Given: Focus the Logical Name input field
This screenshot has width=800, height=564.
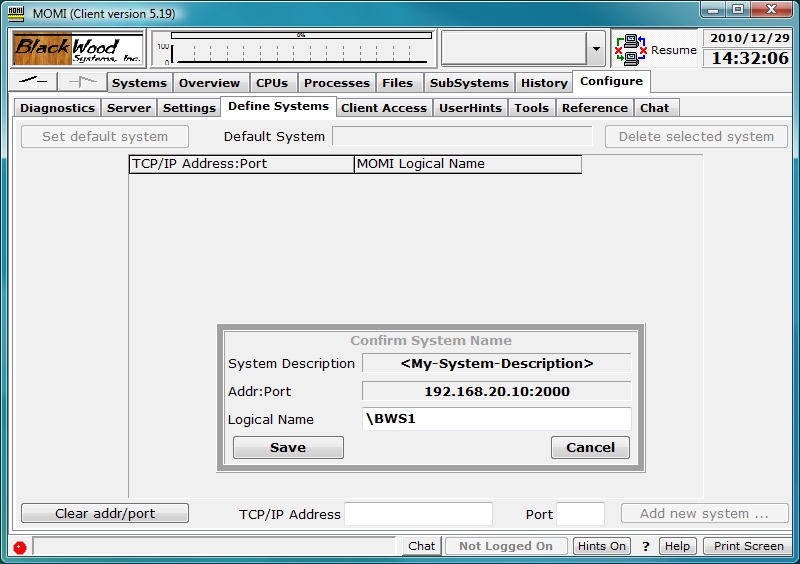Looking at the screenshot, I should pos(496,419).
